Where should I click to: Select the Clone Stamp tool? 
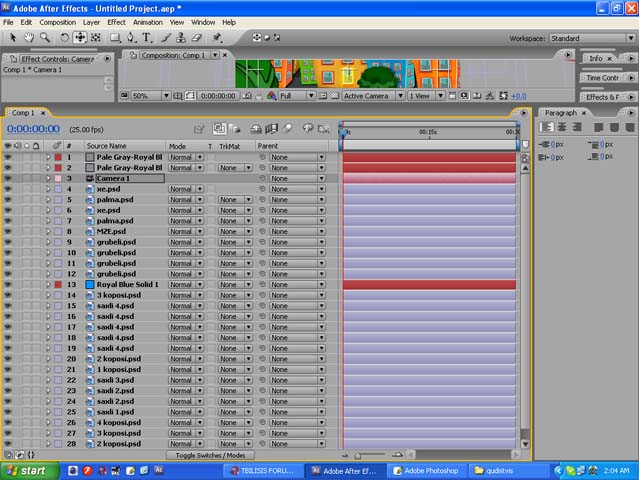pos(181,38)
